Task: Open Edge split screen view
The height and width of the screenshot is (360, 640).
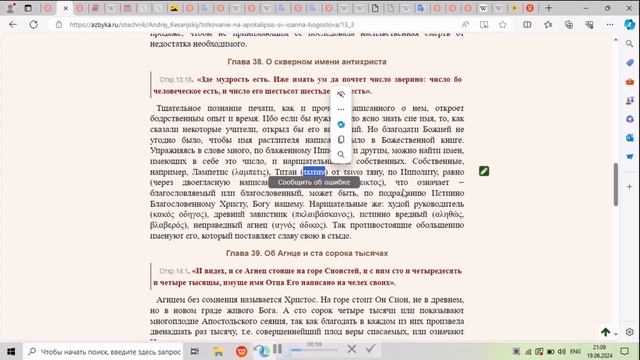Action: pos(527,24)
